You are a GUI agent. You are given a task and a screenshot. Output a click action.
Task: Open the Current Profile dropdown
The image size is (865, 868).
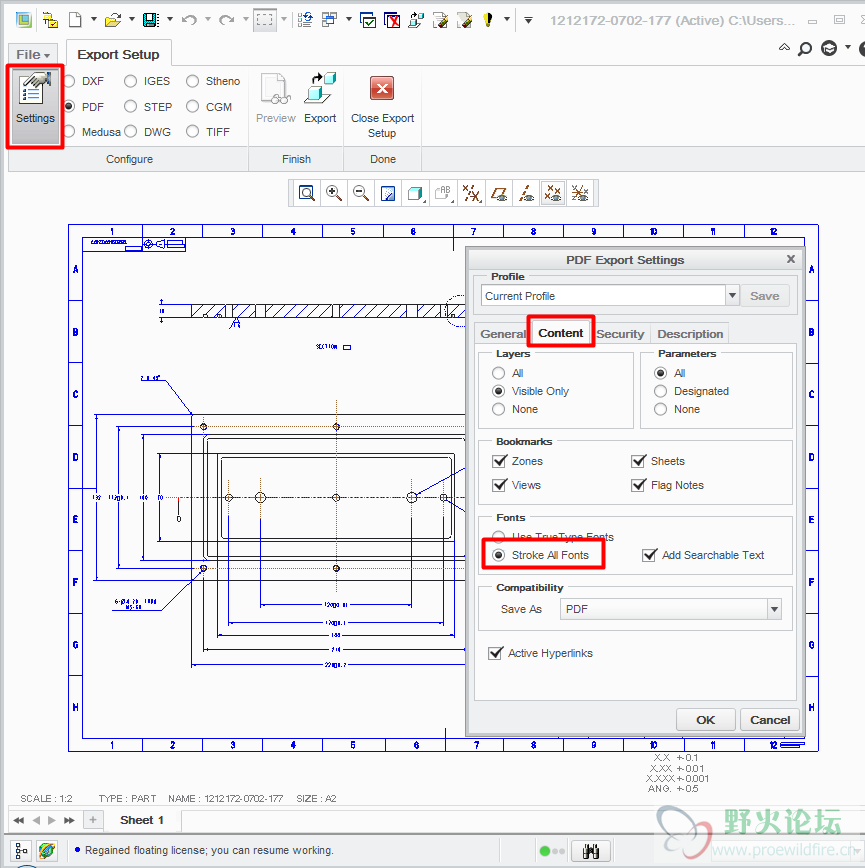pyautogui.click(x=732, y=296)
